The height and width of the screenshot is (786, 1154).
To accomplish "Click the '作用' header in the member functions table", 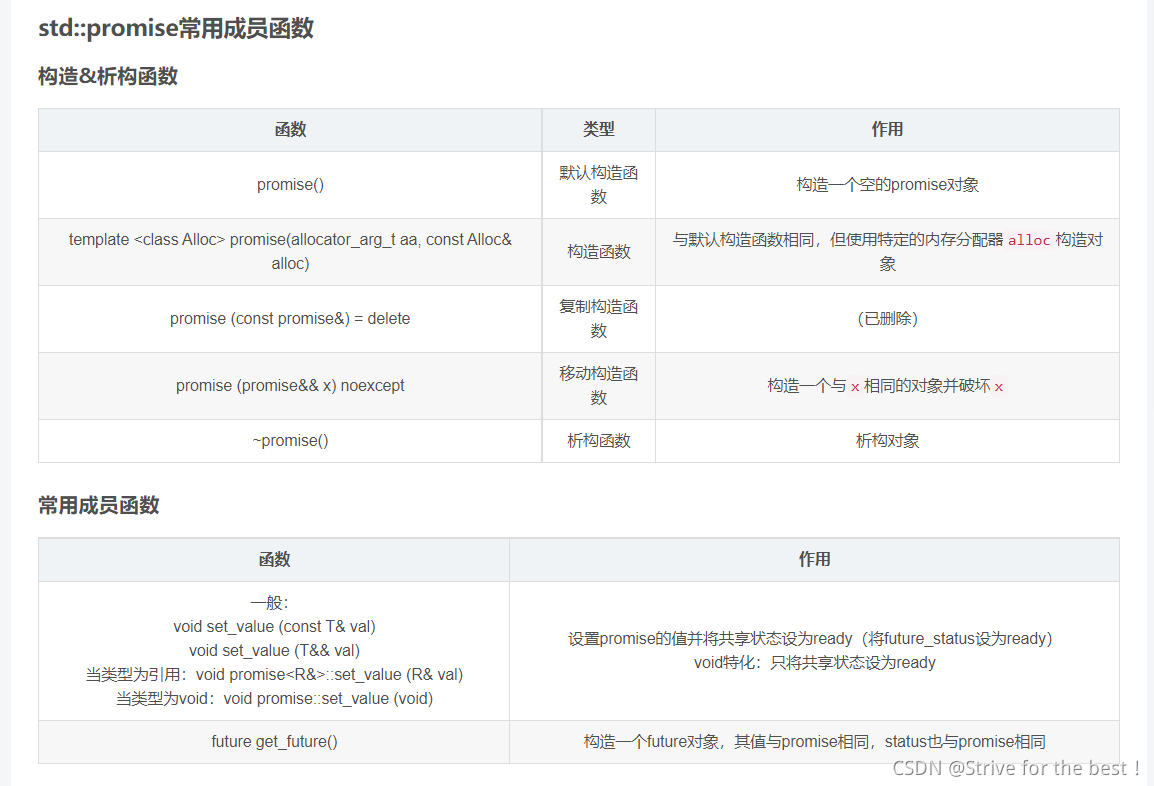I will click(814, 559).
